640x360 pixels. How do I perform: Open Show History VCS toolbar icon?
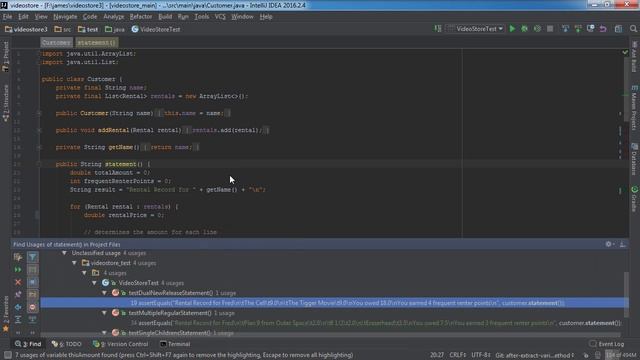591,29
